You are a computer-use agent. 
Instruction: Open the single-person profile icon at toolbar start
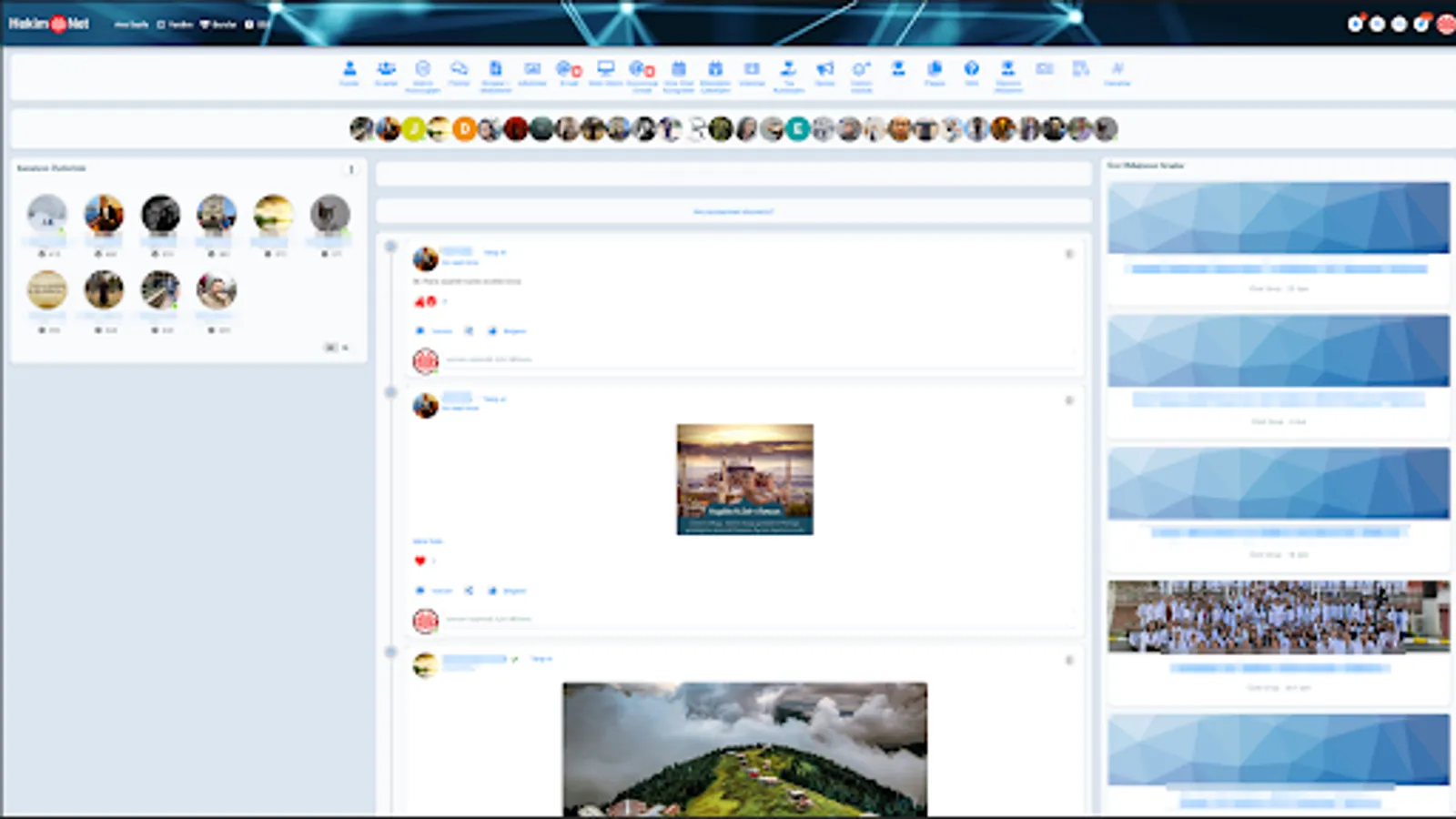349,68
